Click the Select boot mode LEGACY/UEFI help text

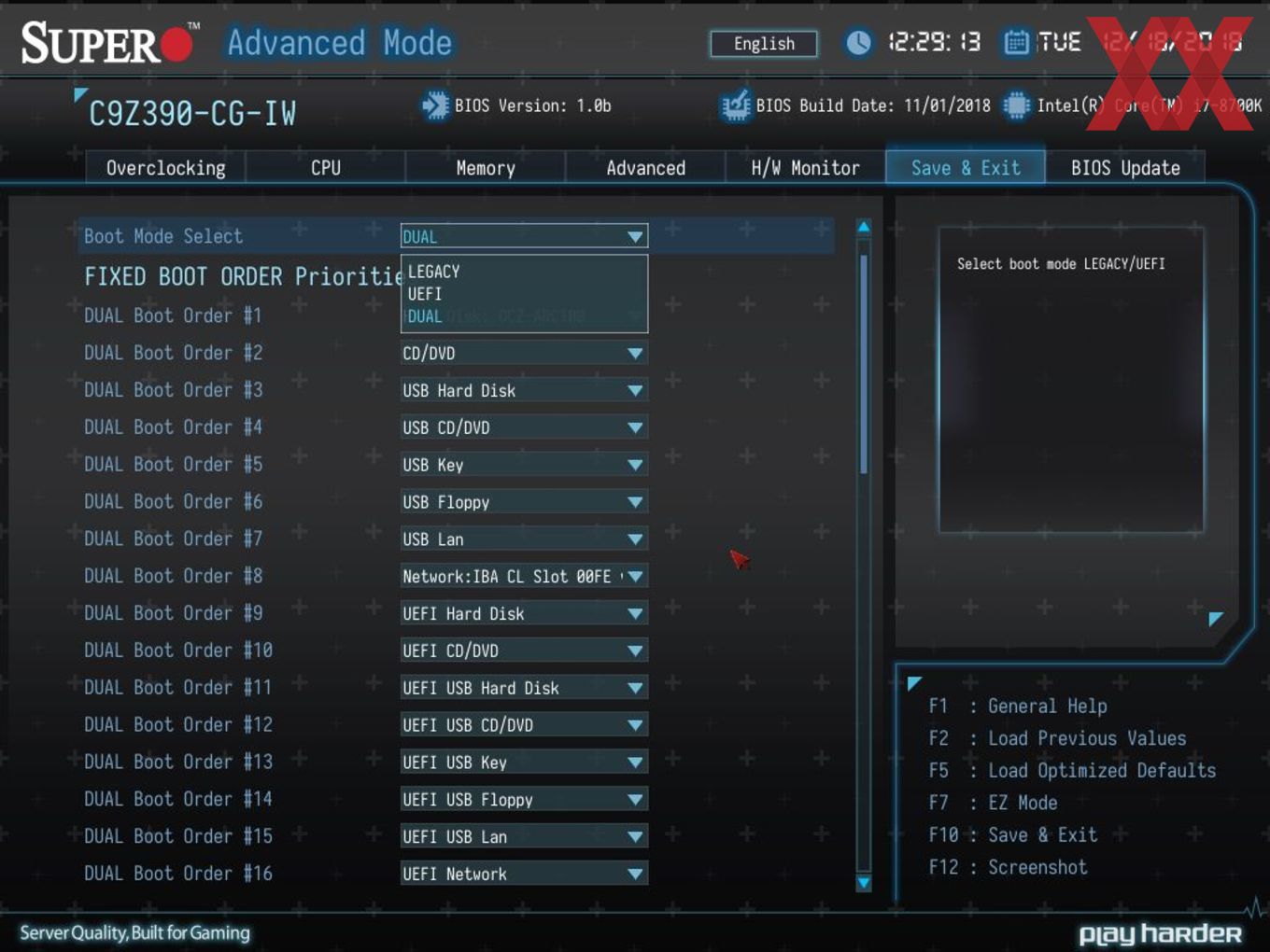pos(1061,264)
